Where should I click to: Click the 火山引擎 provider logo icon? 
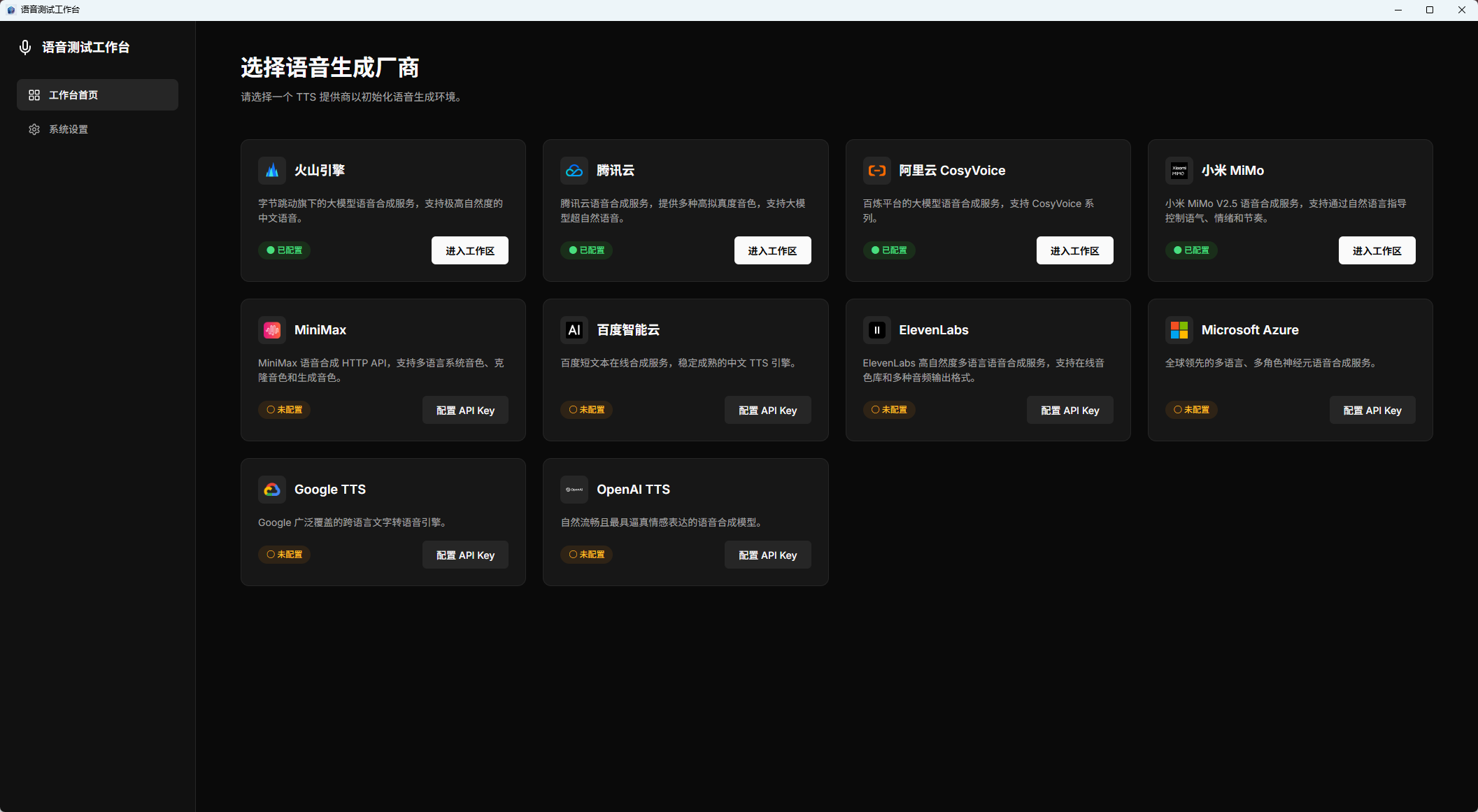pos(272,171)
